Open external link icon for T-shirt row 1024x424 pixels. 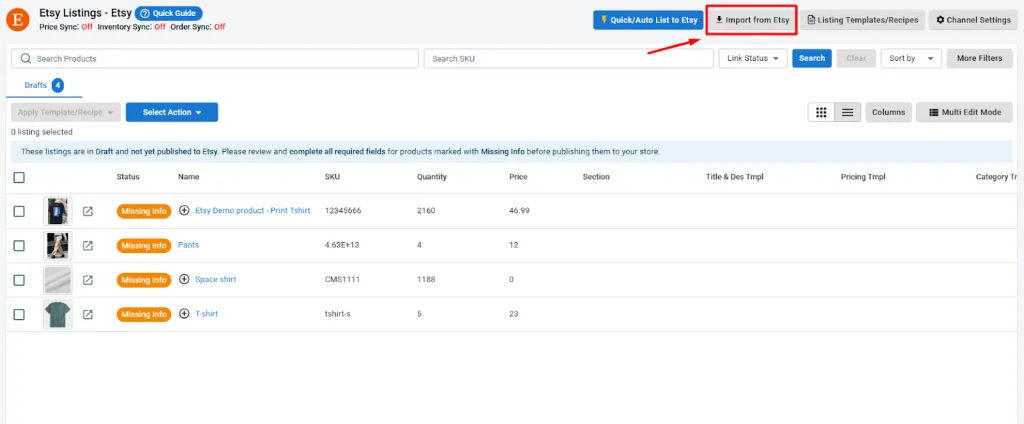(88, 314)
